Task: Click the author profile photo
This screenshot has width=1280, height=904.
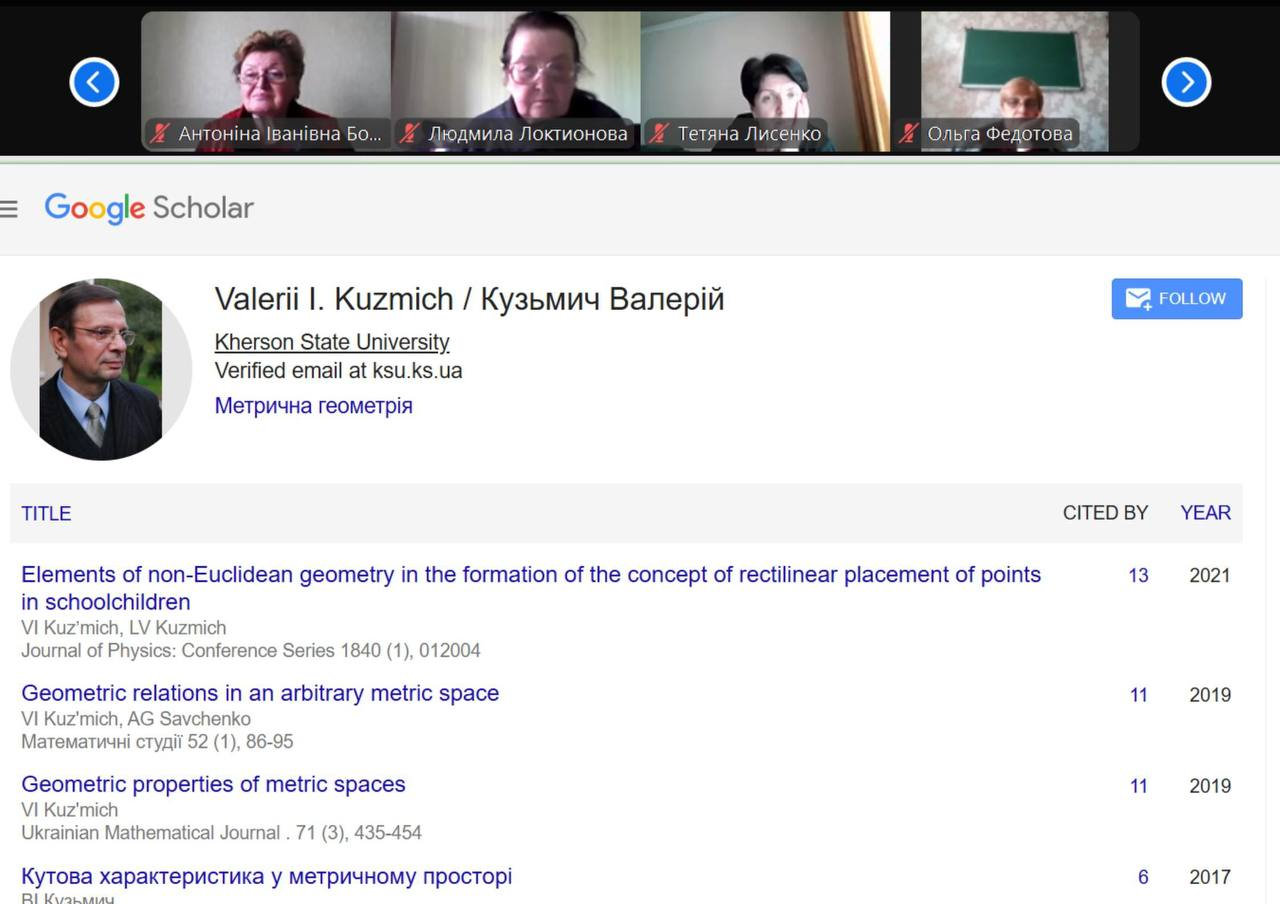Action: click(101, 369)
